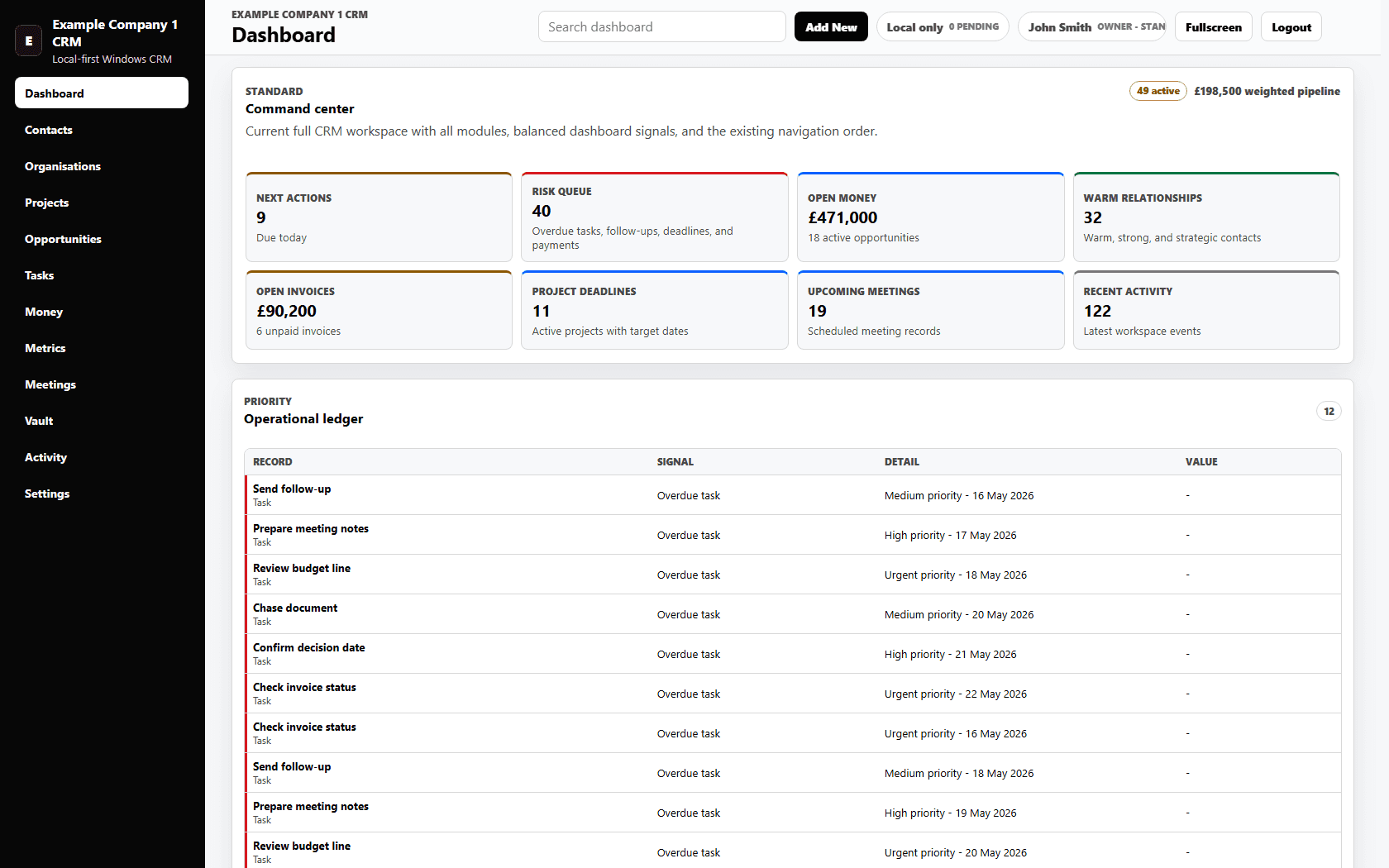Click Overdue task signal in Chase document row
This screenshot has height=868, width=1389.
coord(689,614)
